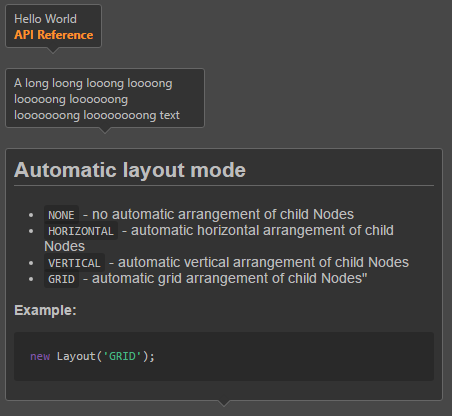Click the horizontal arrangement description text
The width and height of the screenshot is (452, 416).
[219, 238]
